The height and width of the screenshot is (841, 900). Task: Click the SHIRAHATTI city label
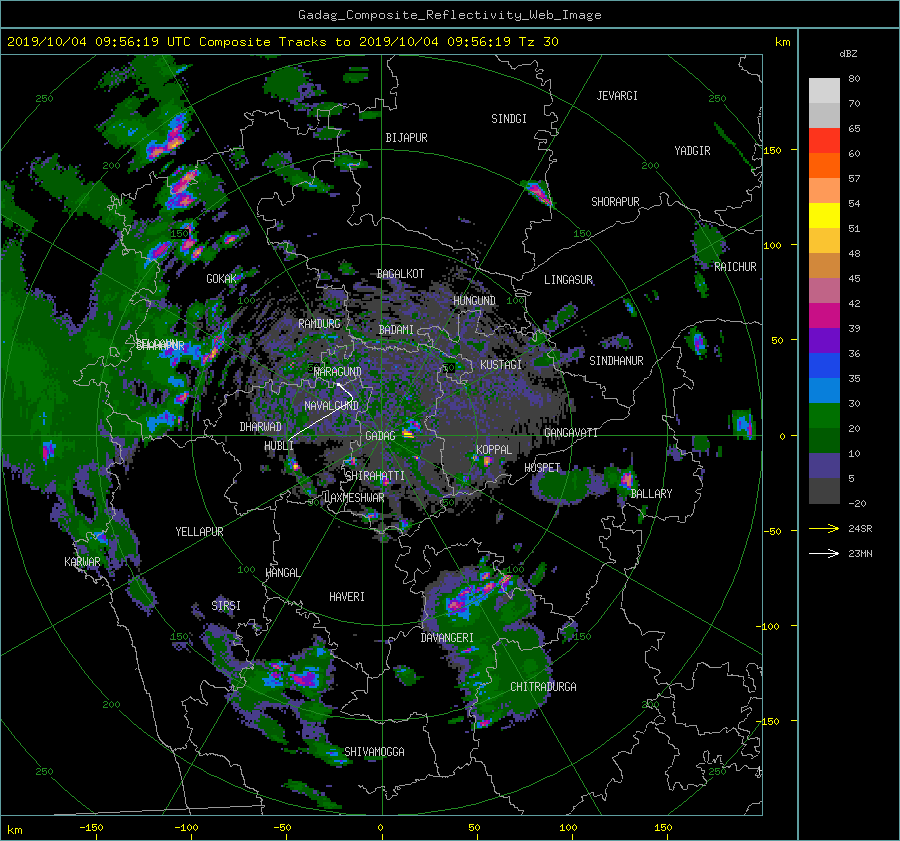click(375, 475)
